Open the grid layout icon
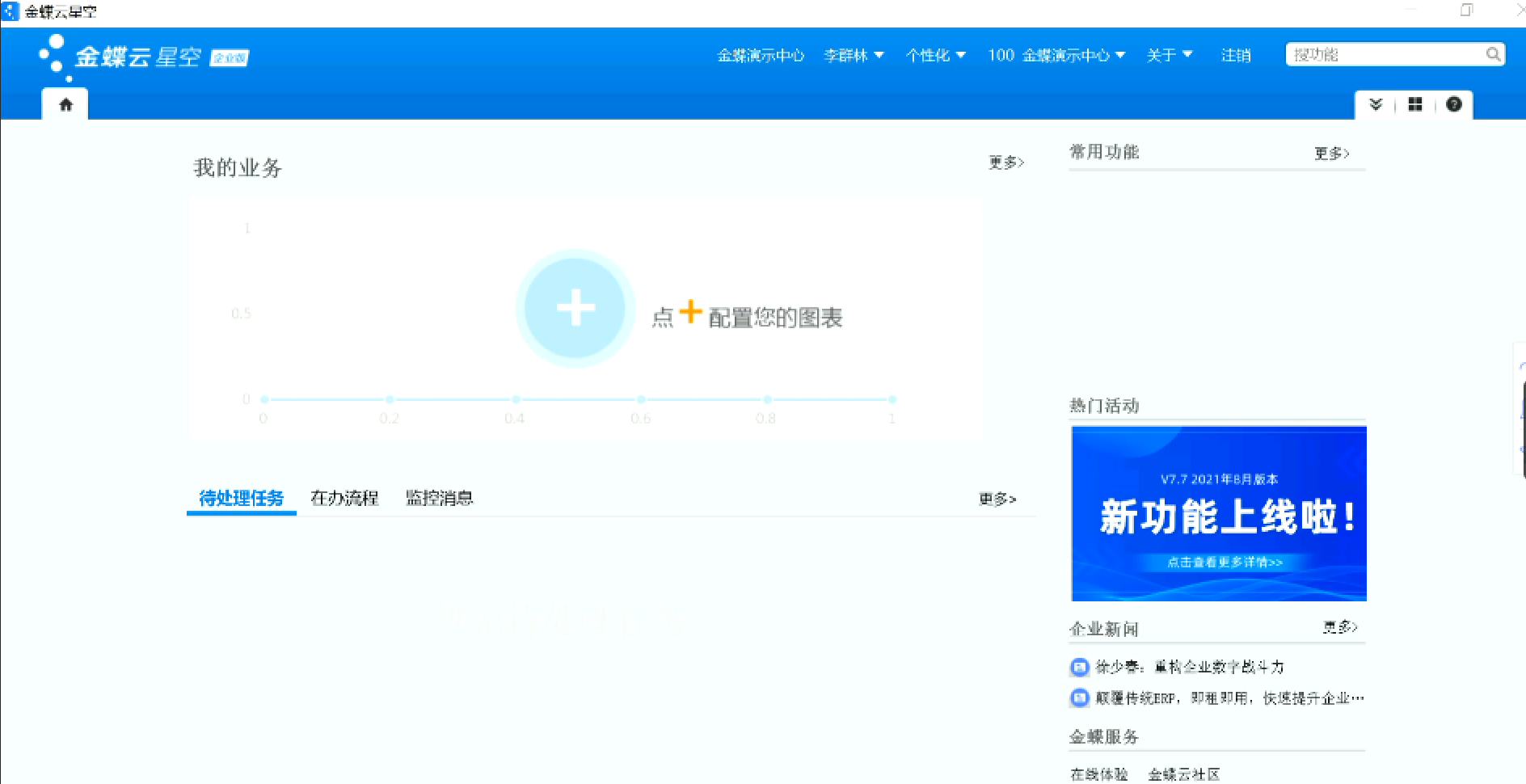The width and height of the screenshot is (1526, 784). tap(1414, 104)
